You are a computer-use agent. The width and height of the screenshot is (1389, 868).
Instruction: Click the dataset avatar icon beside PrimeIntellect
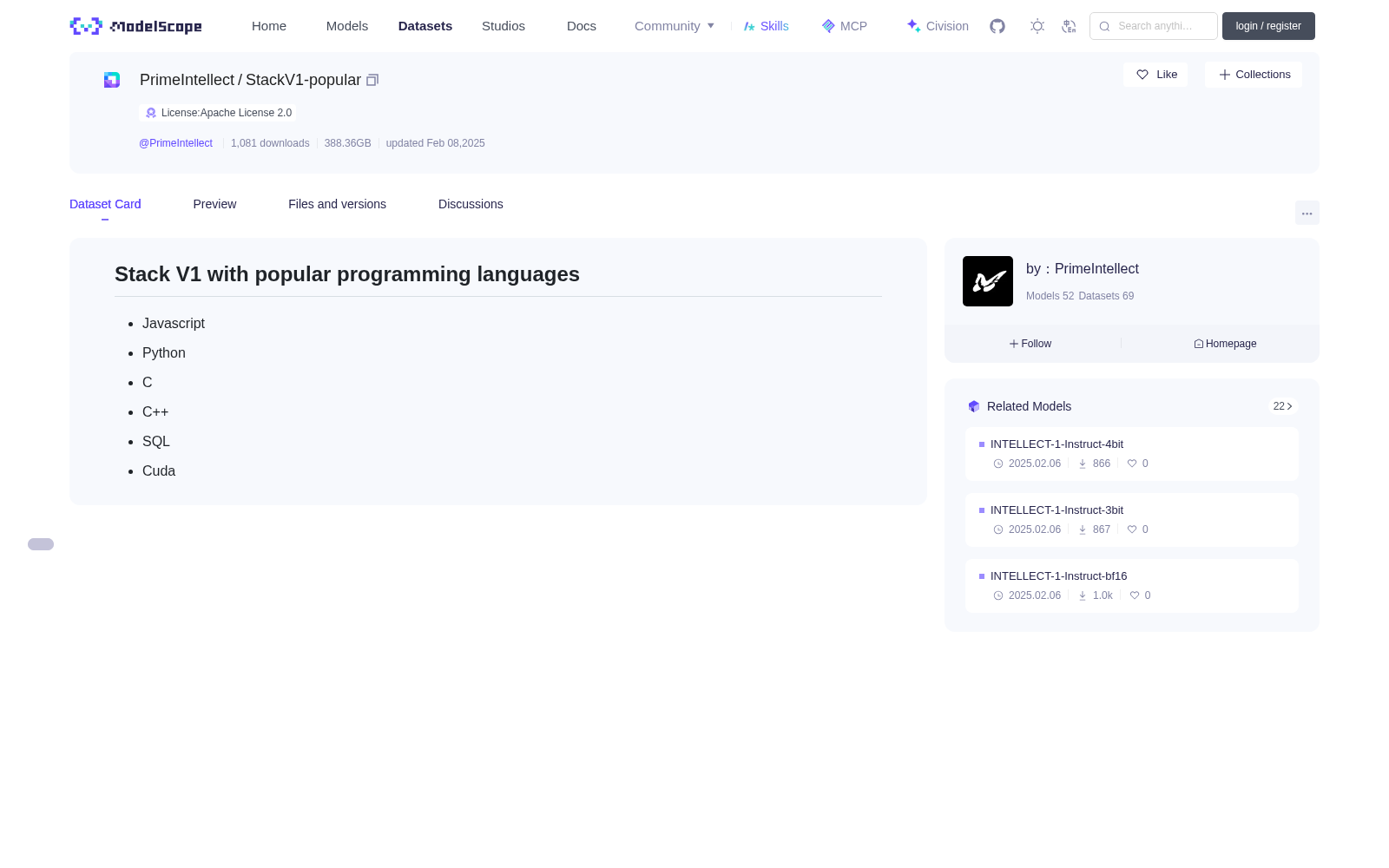(112, 80)
